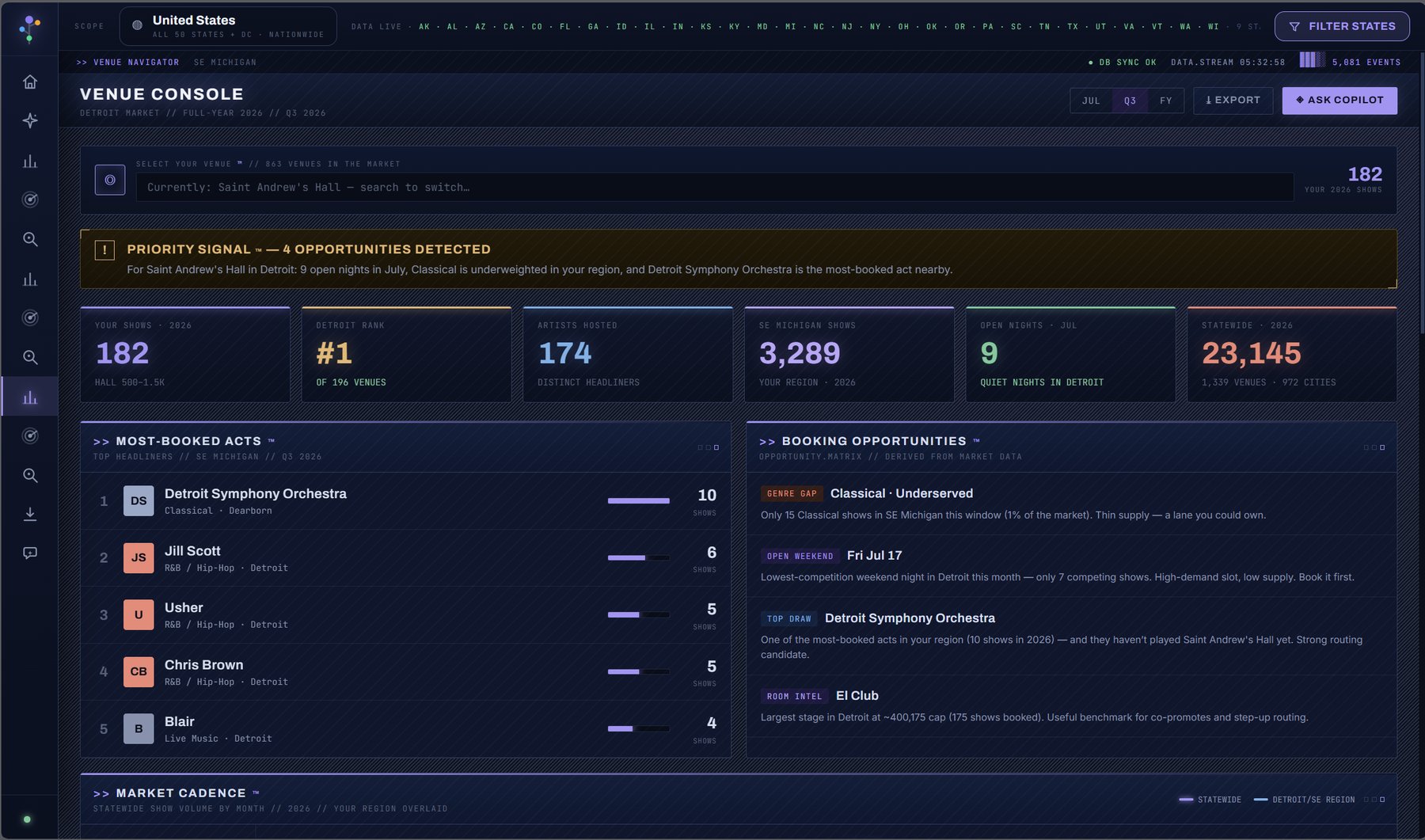
Task: Open the Fri Jul 17 open weekend opportunity
Action: click(1071, 566)
